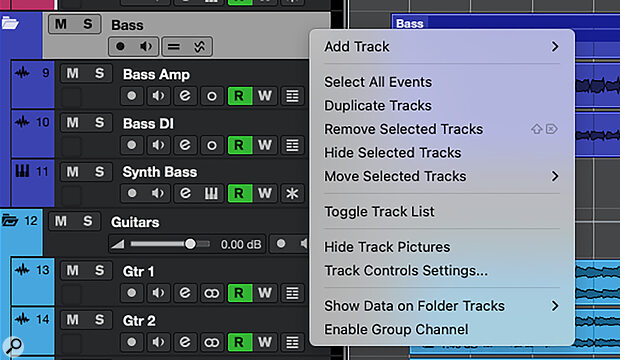Open Move Selected Tracks submenu
Viewport: 620px width, 360px height.
click(x=442, y=176)
